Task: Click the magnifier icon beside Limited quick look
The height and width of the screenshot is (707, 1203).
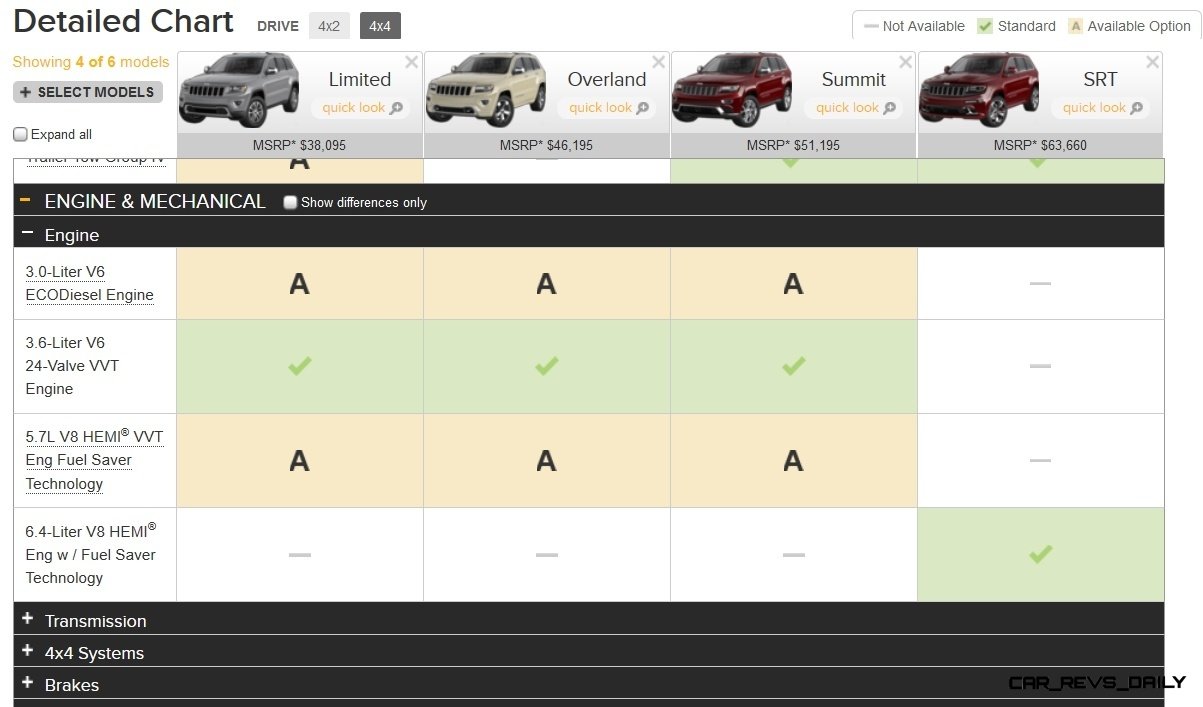Action: 396,108
